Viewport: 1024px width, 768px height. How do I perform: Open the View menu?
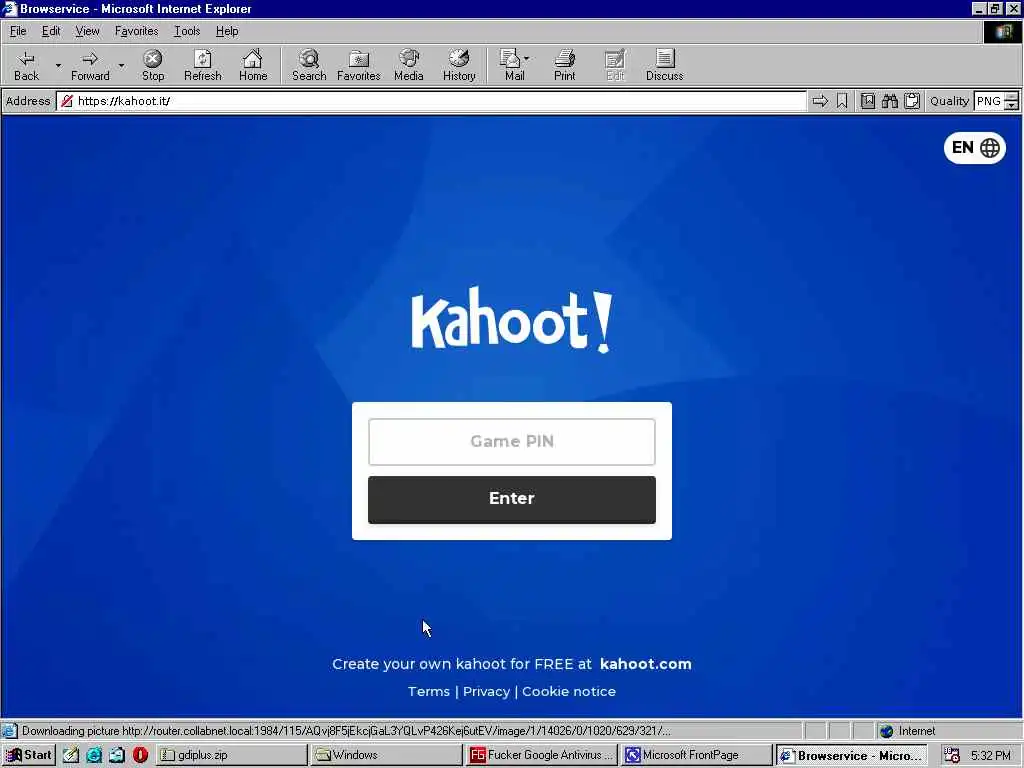(x=87, y=31)
